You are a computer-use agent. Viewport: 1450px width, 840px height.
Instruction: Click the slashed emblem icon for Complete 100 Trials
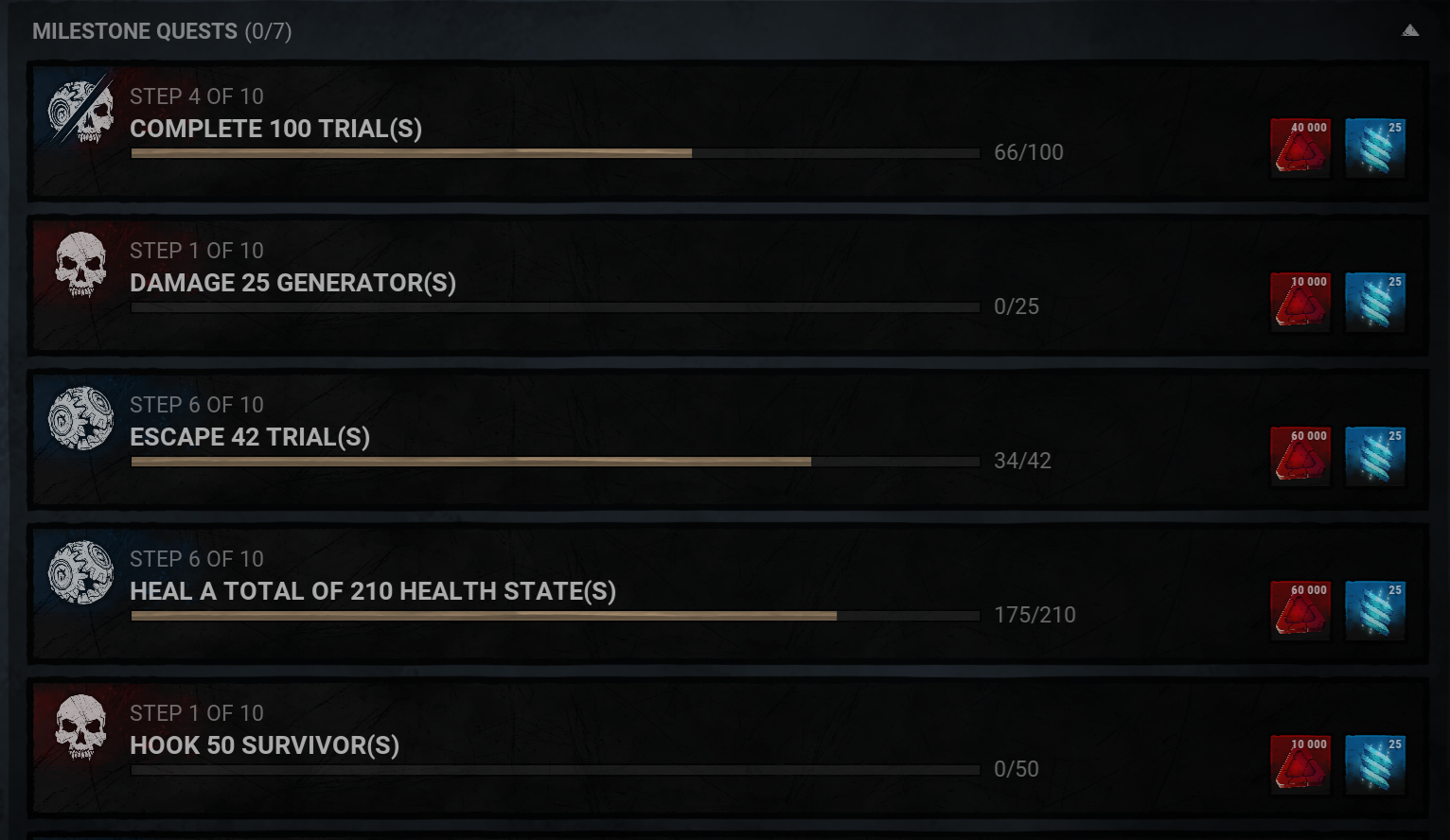tap(80, 114)
